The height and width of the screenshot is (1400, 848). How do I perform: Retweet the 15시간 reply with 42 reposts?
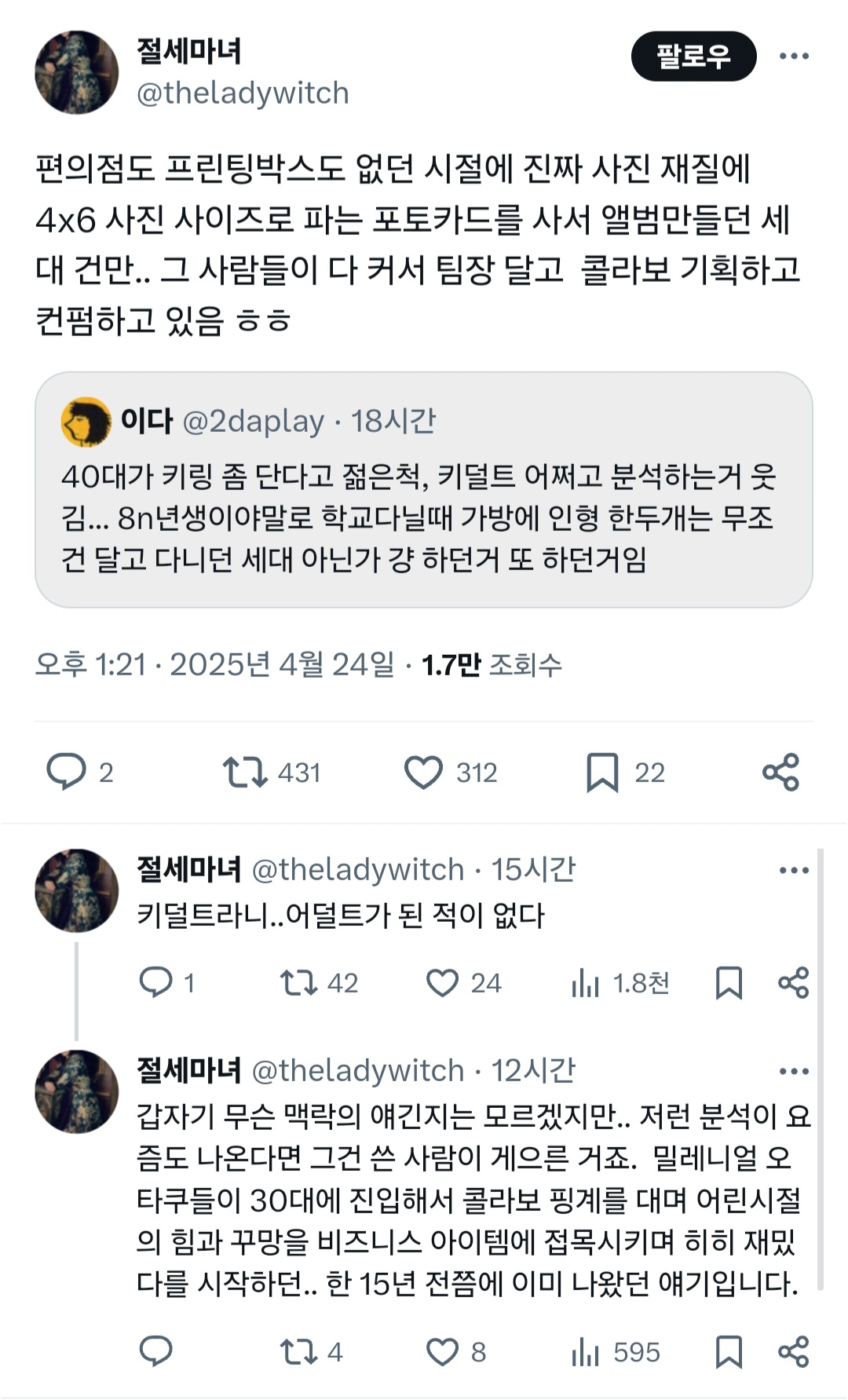(x=298, y=982)
